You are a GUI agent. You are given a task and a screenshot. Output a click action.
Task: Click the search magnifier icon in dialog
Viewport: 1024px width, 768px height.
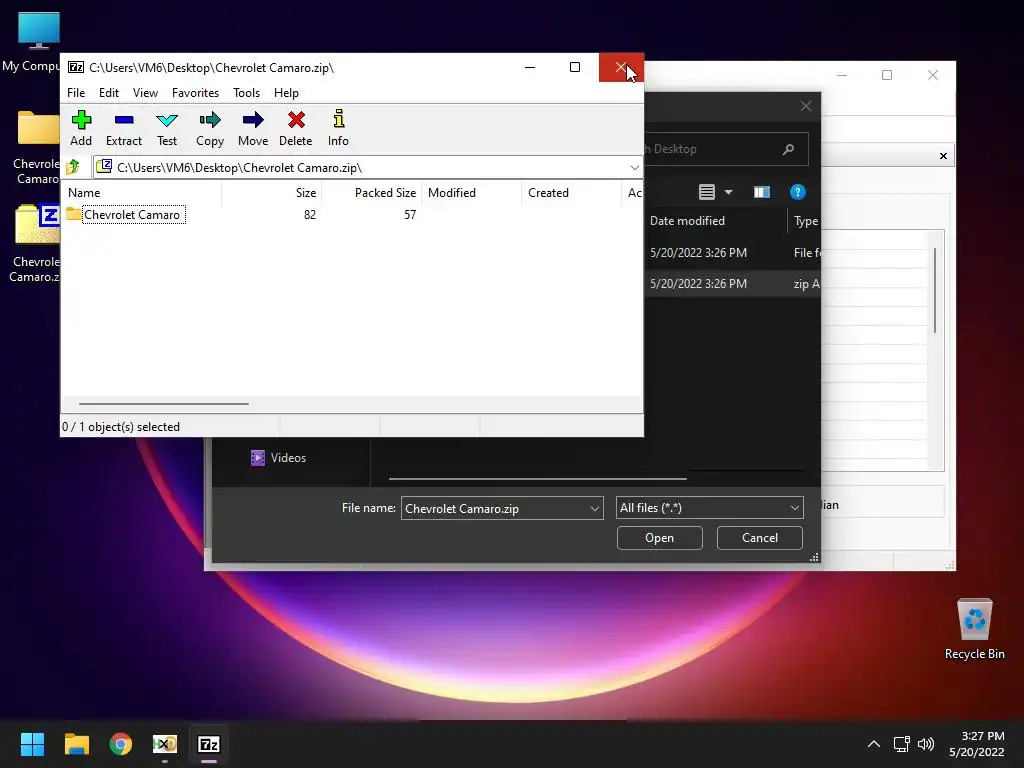[x=788, y=149]
